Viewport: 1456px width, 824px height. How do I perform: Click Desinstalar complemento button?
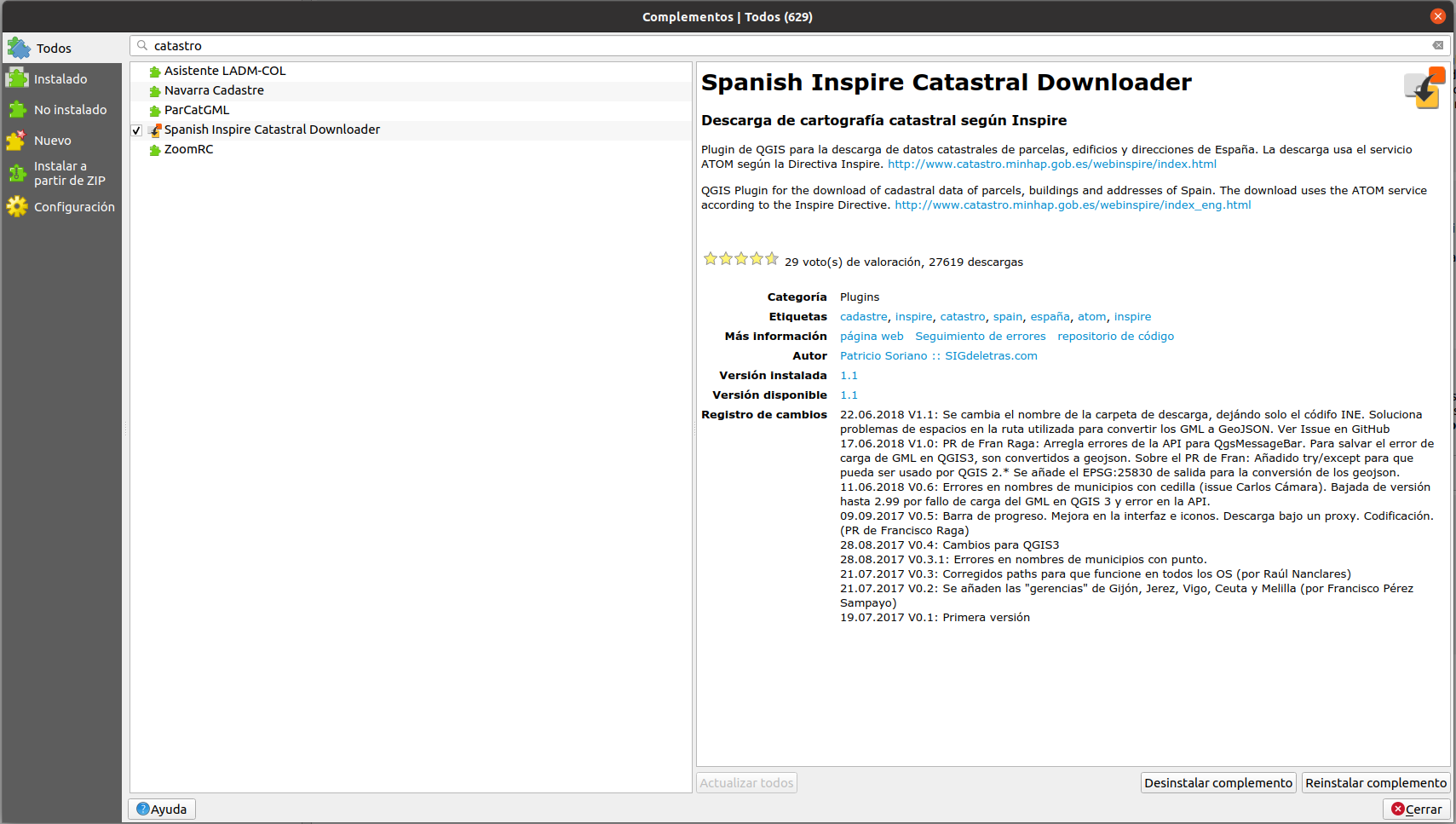point(1218,782)
